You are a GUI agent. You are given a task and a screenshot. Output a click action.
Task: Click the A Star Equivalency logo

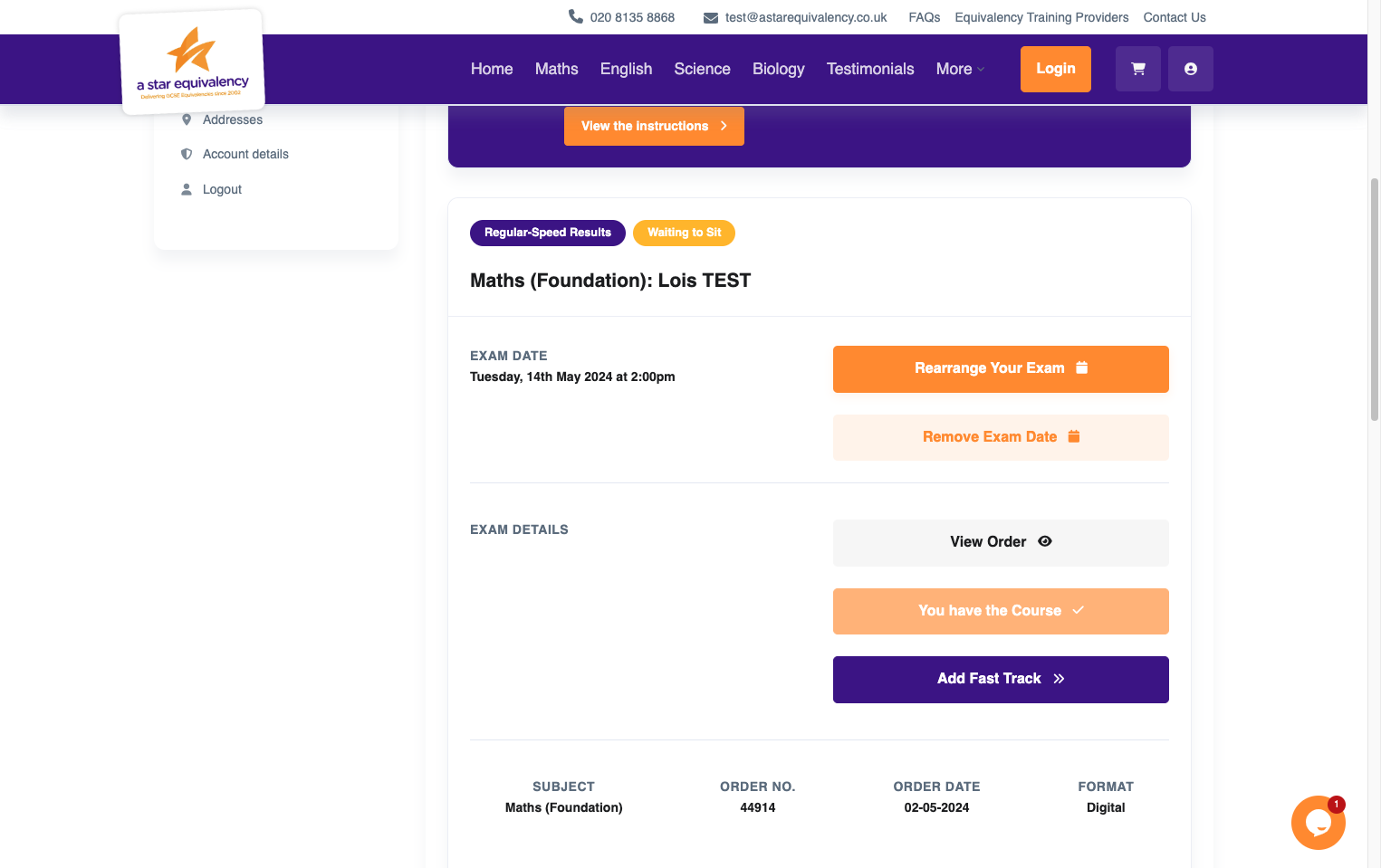point(192,62)
